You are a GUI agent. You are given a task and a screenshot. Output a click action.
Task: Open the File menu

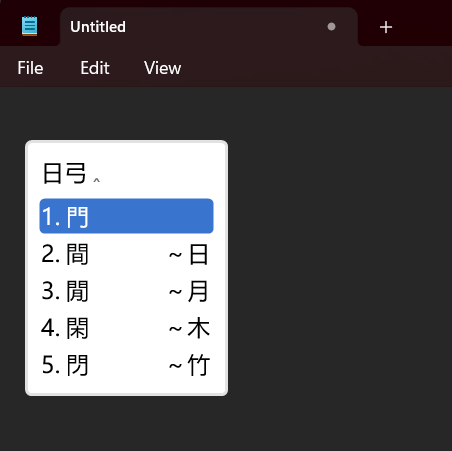(x=30, y=68)
